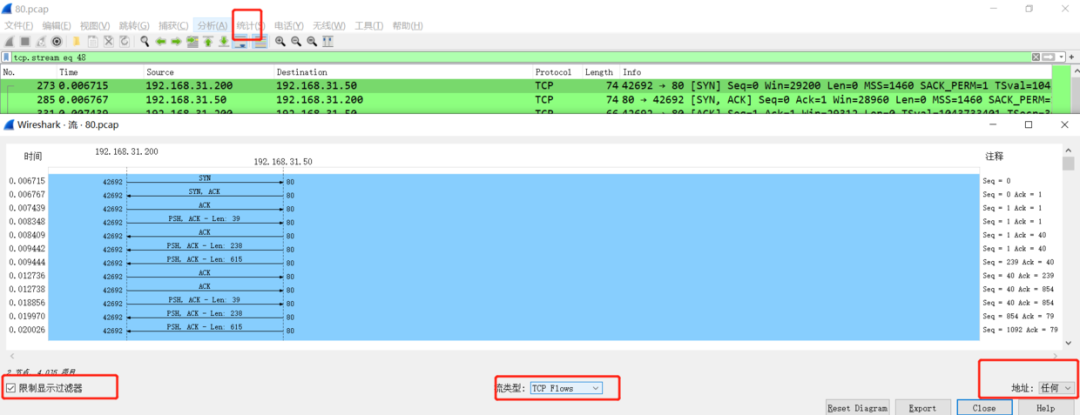The width and height of the screenshot is (1080, 415).
Task: Click the comment Seq = 854 Ack = 79
Action: pyautogui.click(x=1017, y=317)
